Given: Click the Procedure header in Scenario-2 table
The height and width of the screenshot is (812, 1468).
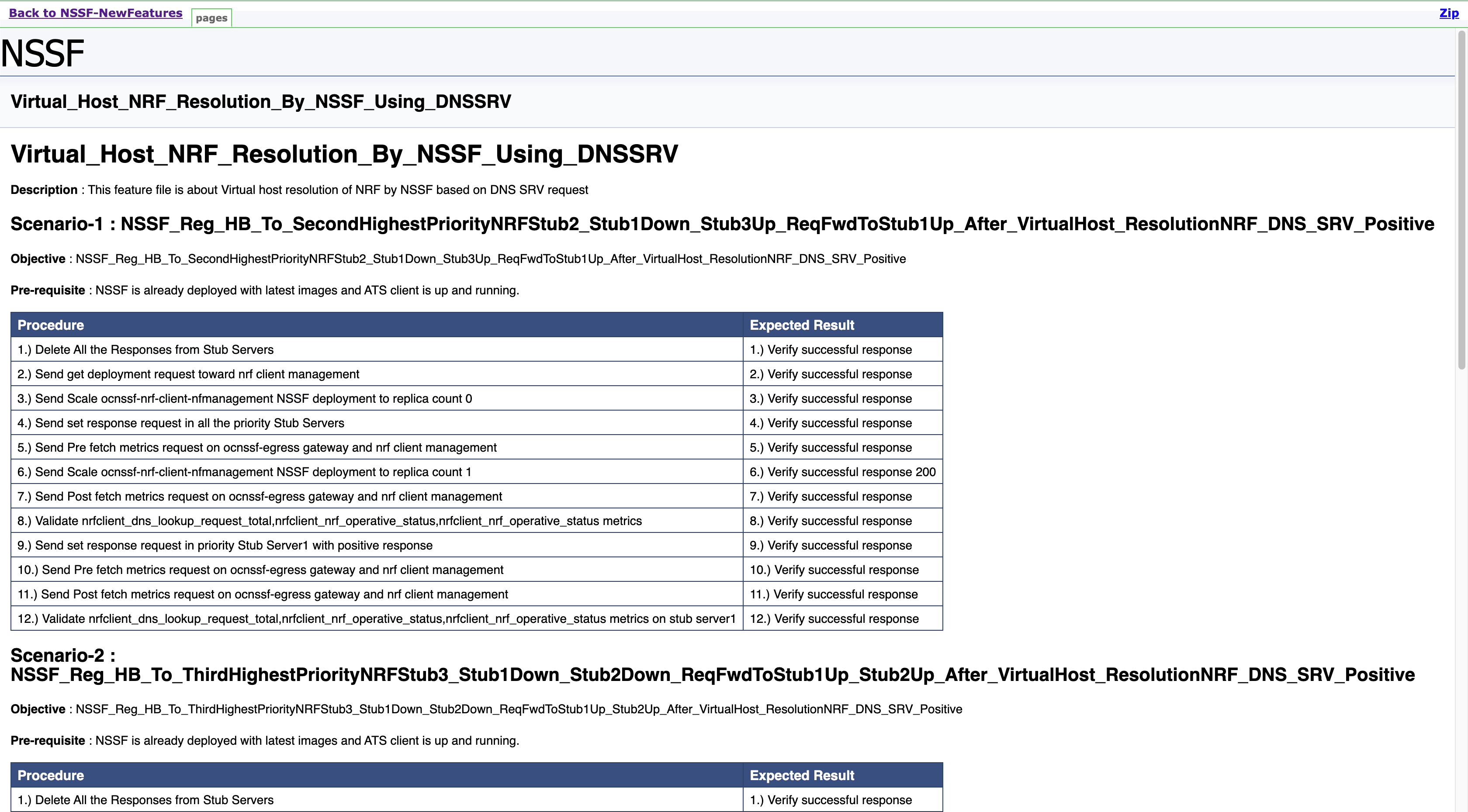Looking at the screenshot, I should click(x=51, y=775).
